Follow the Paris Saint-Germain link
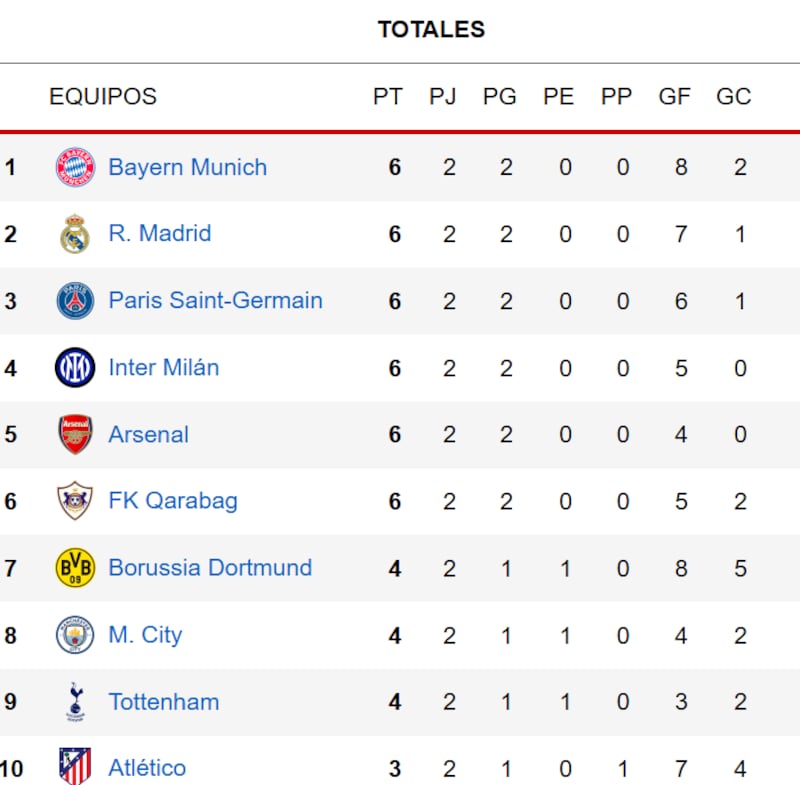800x785 pixels. point(215,301)
